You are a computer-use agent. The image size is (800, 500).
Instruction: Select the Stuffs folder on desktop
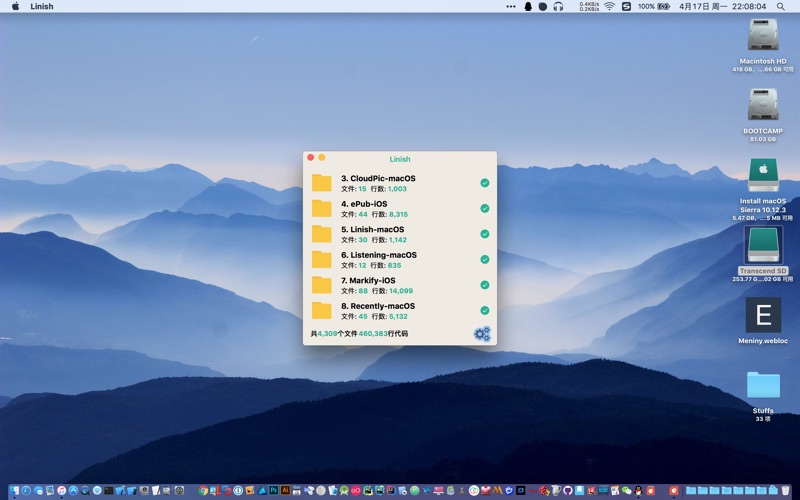(763, 386)
